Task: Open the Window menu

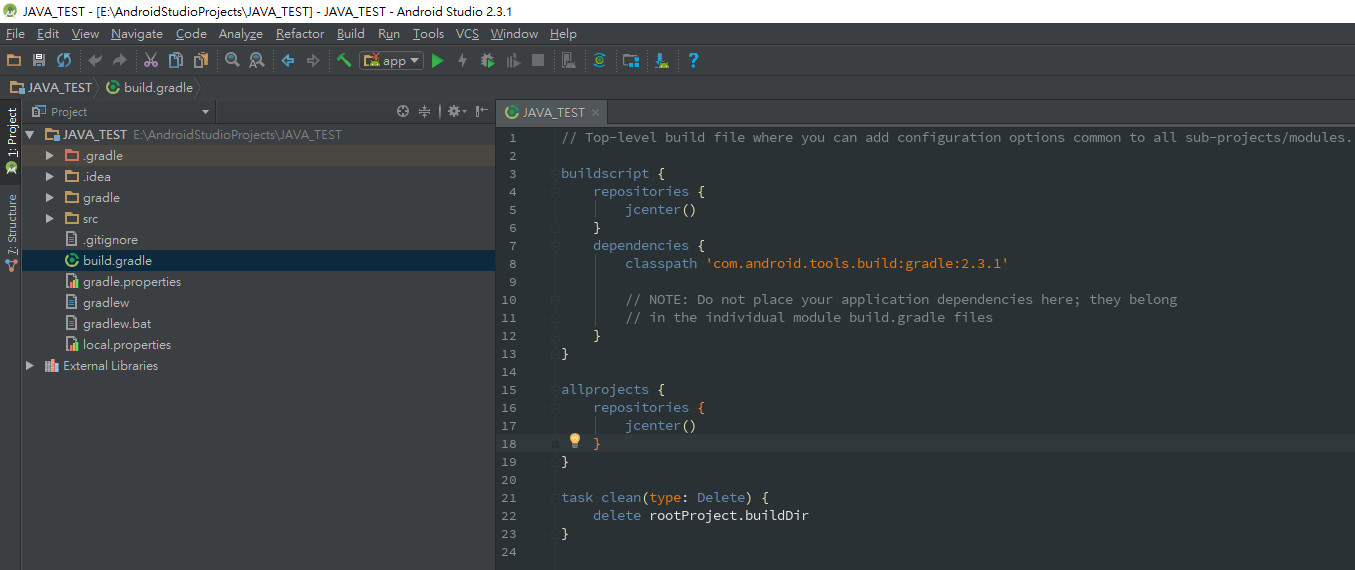Action: 514,34
